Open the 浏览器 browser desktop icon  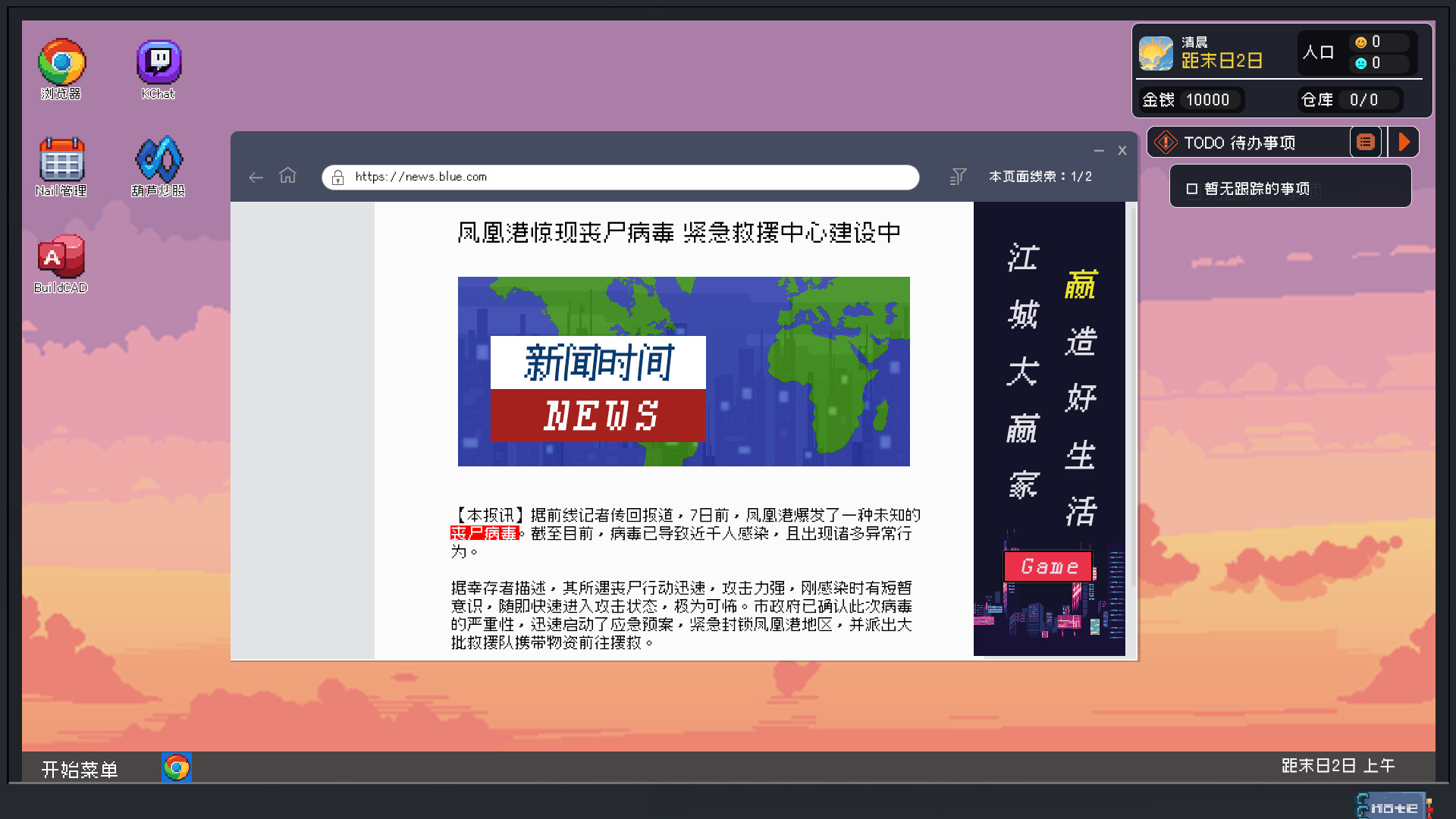point(61,69)
